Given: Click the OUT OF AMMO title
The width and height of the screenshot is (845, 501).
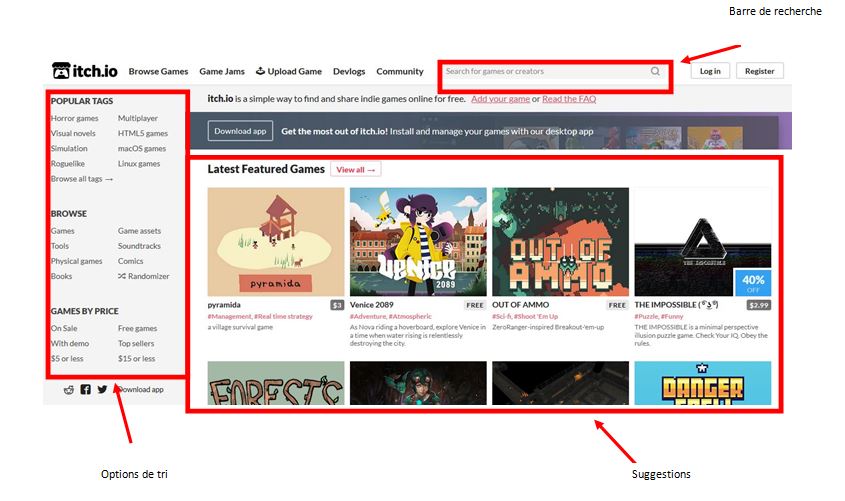Looking at the screenshot, I should click(521, 305).
